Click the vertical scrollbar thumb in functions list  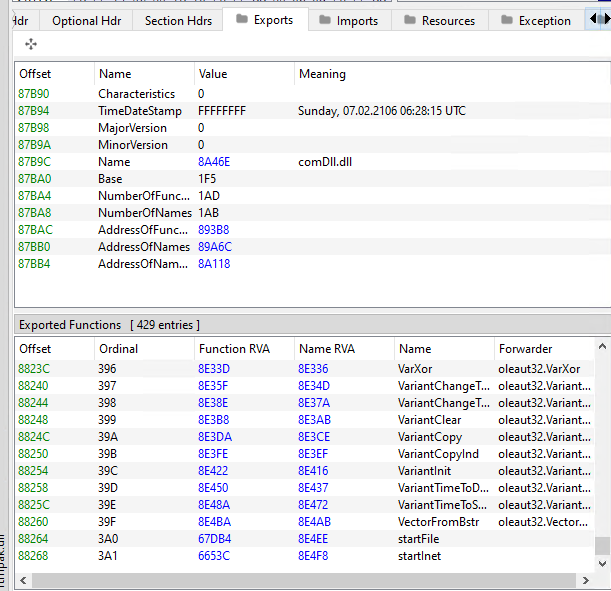pos(602,545)
